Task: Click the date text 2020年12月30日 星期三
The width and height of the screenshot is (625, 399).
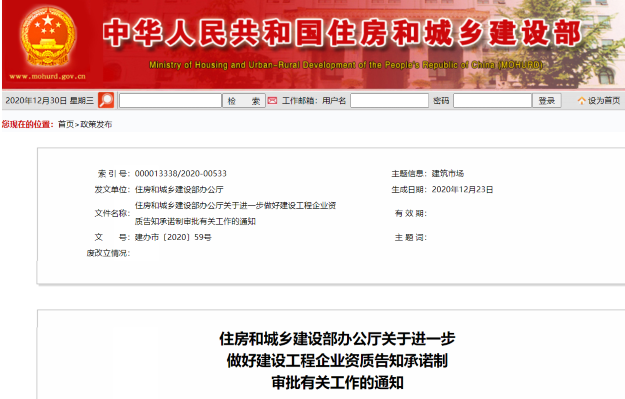Action: coord(49,100)
